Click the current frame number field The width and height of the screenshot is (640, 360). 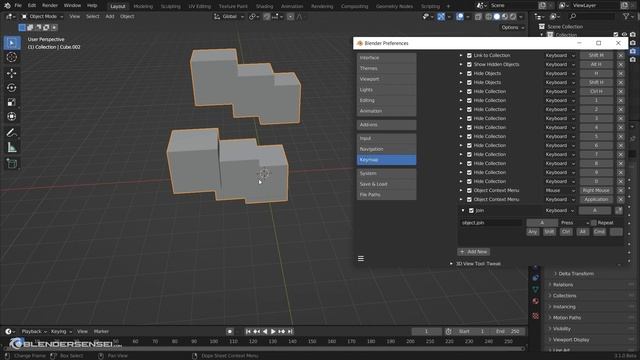[x=426, y=331]
